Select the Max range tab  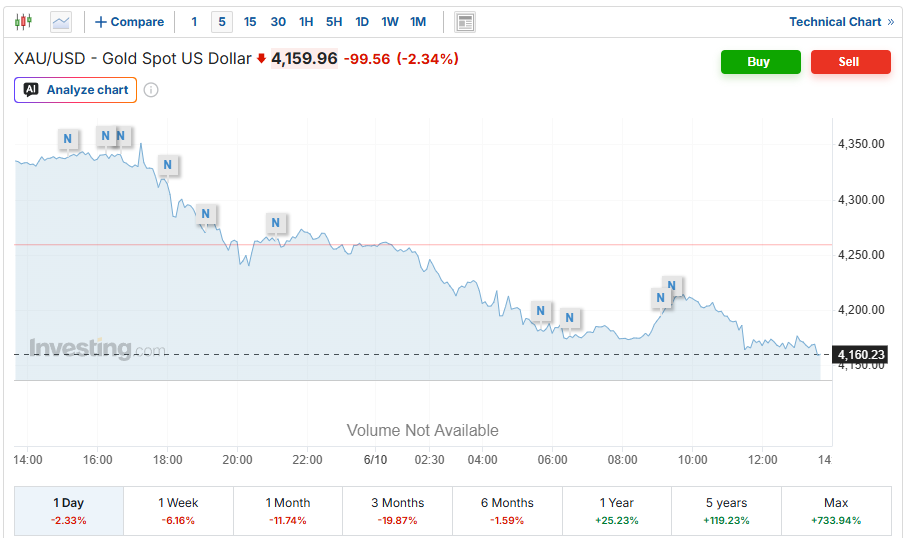pos(836,511)
